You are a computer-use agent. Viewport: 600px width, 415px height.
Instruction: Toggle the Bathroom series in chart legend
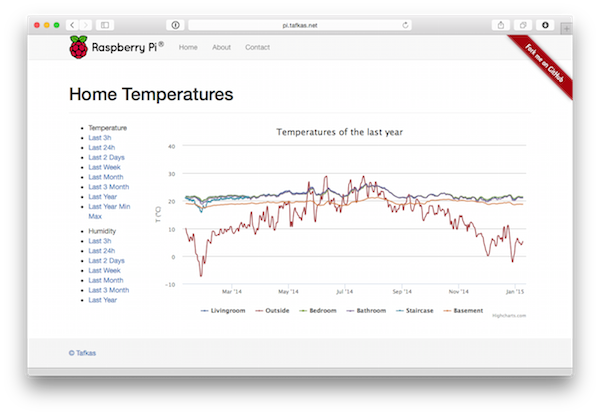tap(366, 311)
